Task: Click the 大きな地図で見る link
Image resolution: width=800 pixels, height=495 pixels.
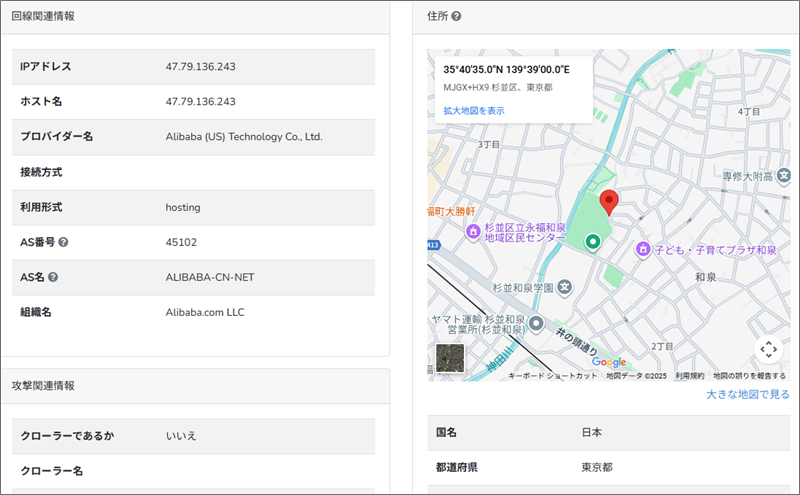Action: coord(747,395)
